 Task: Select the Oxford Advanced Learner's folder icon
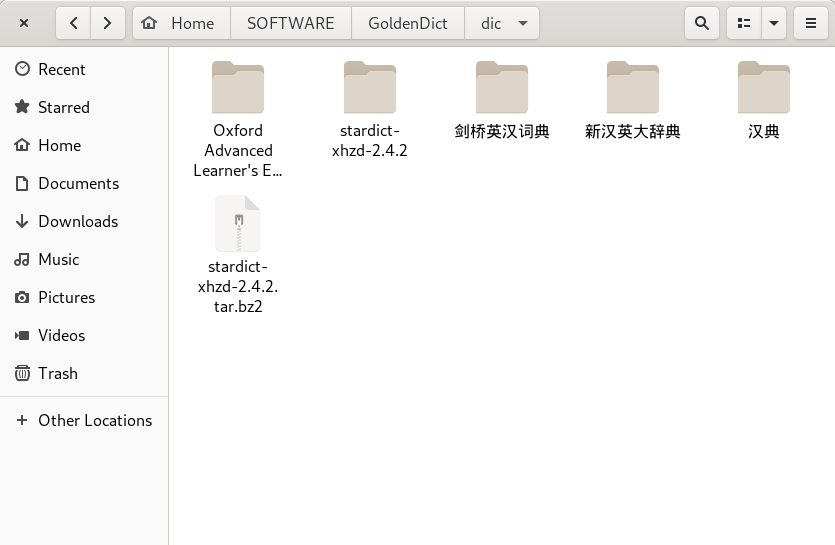238,87
